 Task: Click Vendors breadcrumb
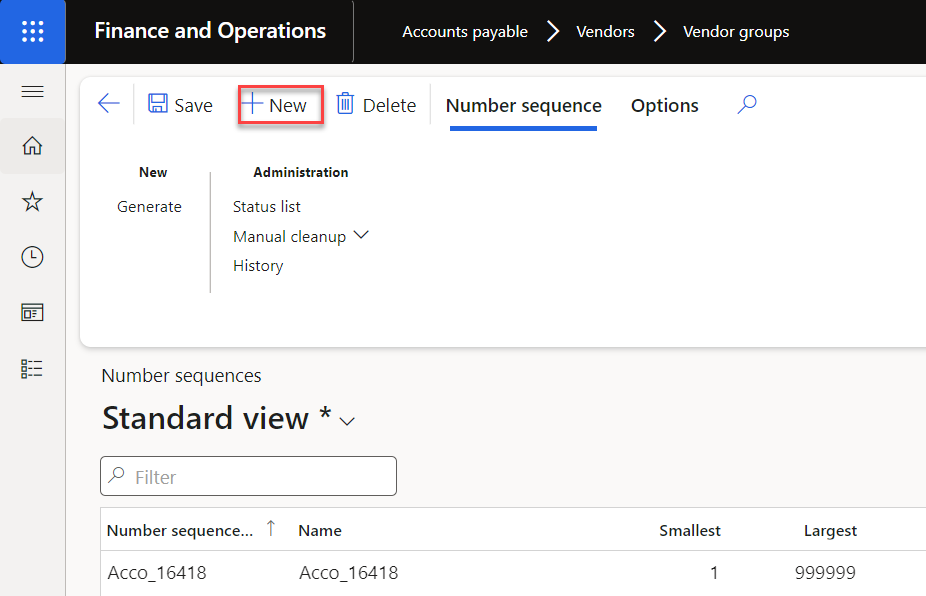point(605,31)
